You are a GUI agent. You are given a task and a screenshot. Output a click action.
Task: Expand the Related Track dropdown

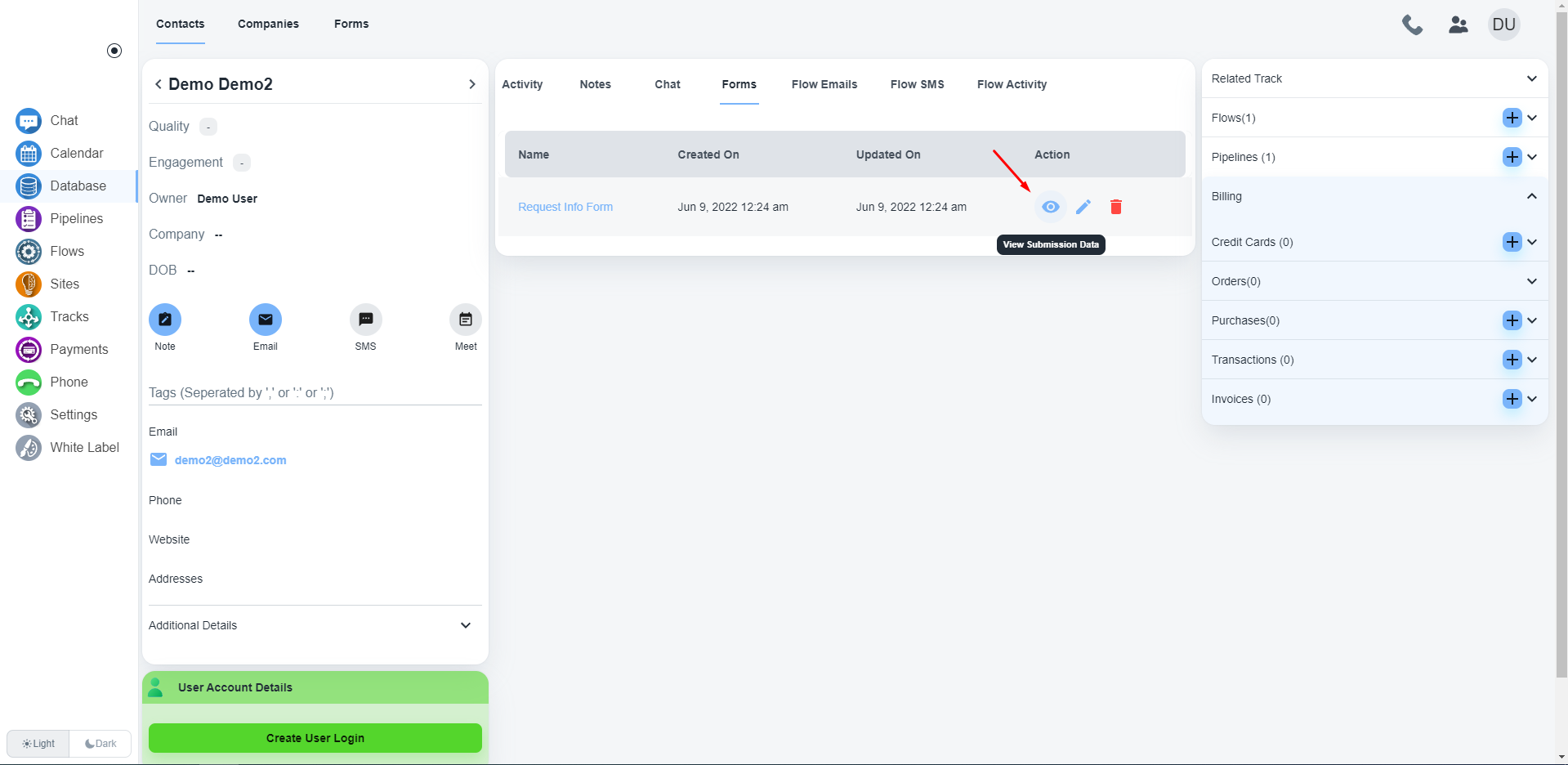(1531, 78)
